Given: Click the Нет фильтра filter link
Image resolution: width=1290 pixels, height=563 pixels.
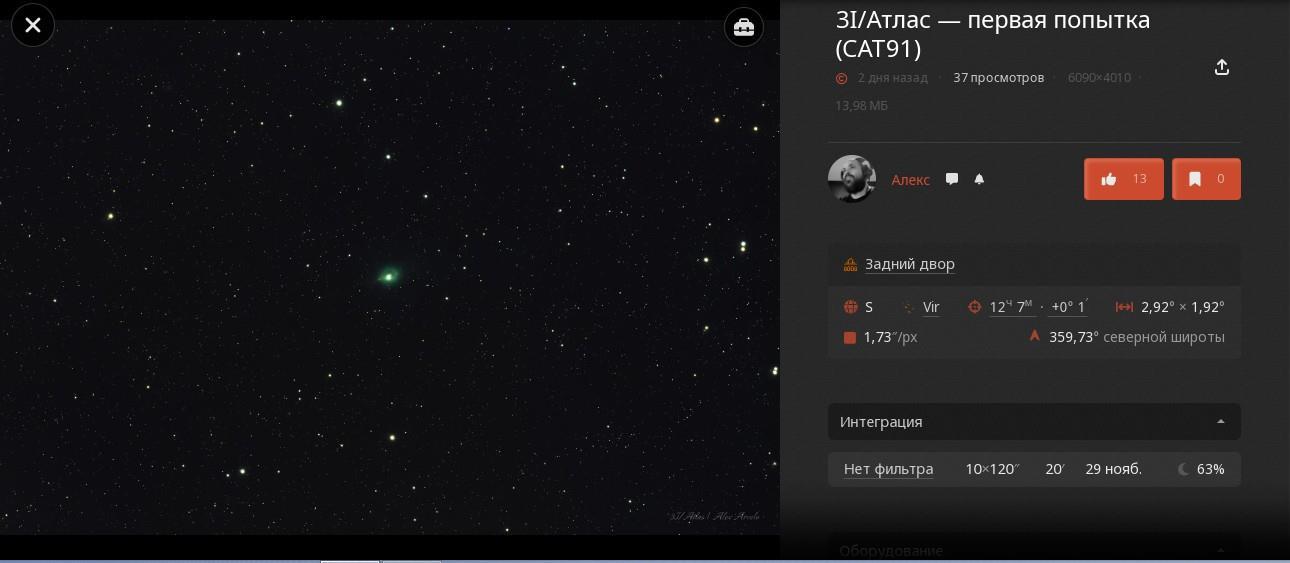Looking at the screenshot, I should click(888, 469).
